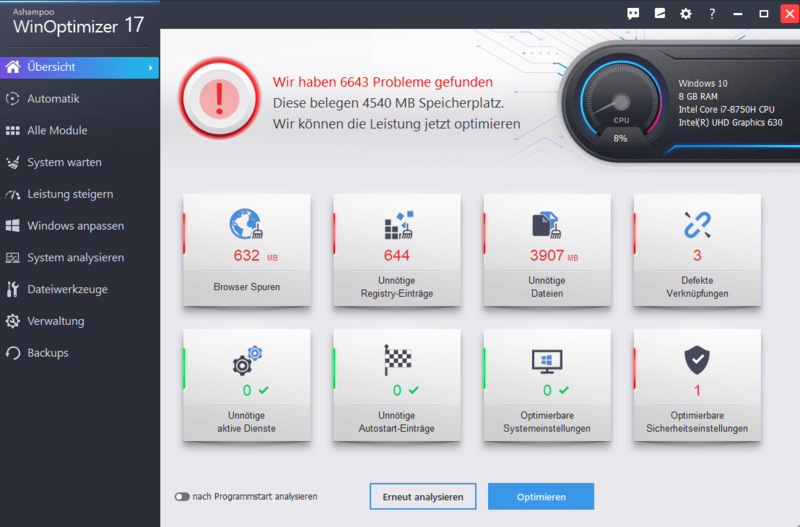Screen dimensions: 800x527
Task: Click the Registry-Einträge cleaner icon
Action: pyautogui.click(x=398, y=225)
